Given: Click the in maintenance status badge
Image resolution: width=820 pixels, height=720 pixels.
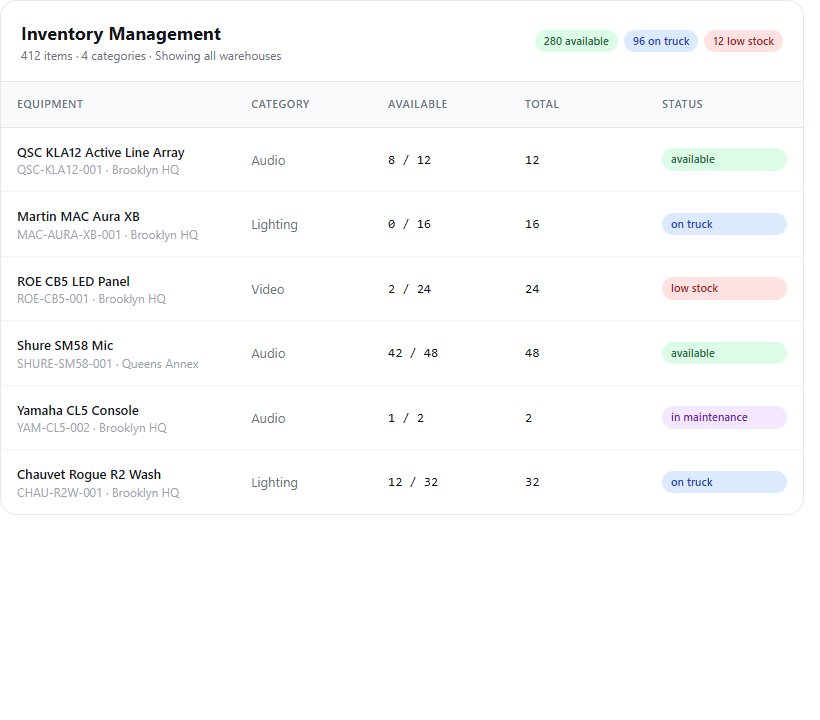Looking at the screenshot, I should 724,418.
